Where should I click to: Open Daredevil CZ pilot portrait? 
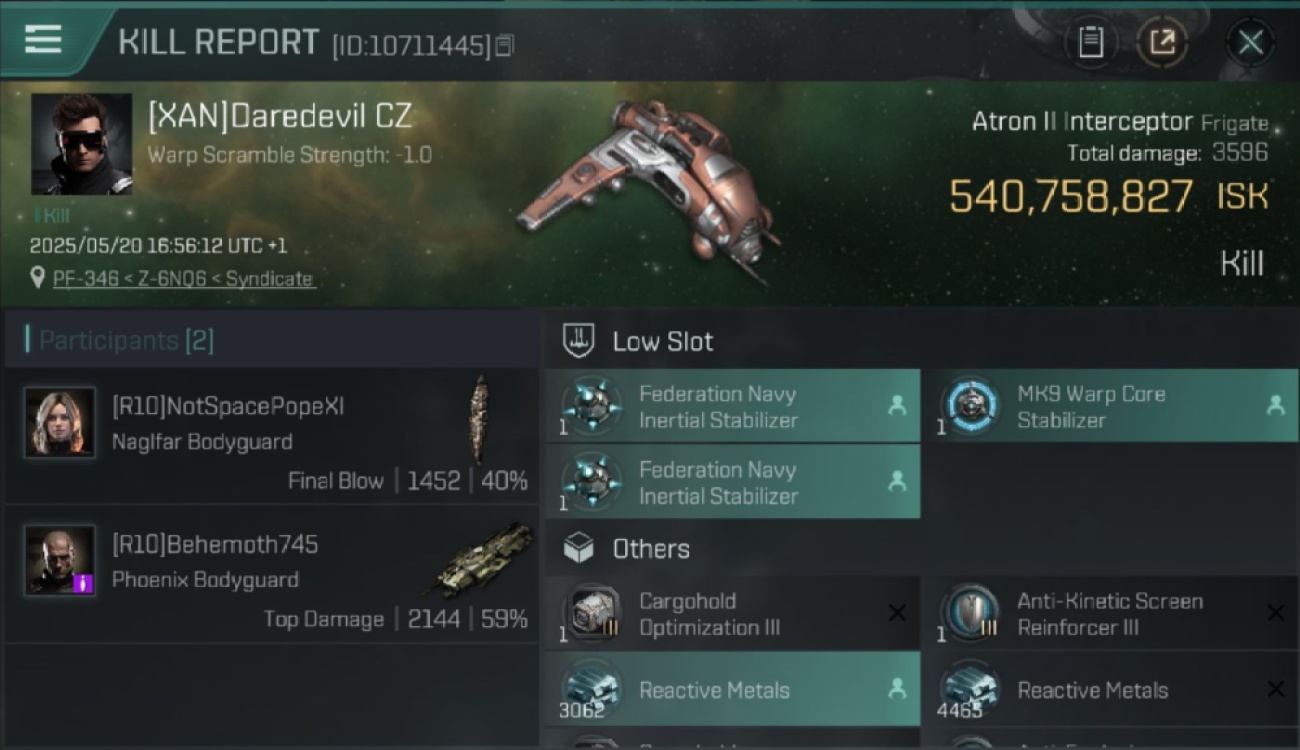(81, 144)
